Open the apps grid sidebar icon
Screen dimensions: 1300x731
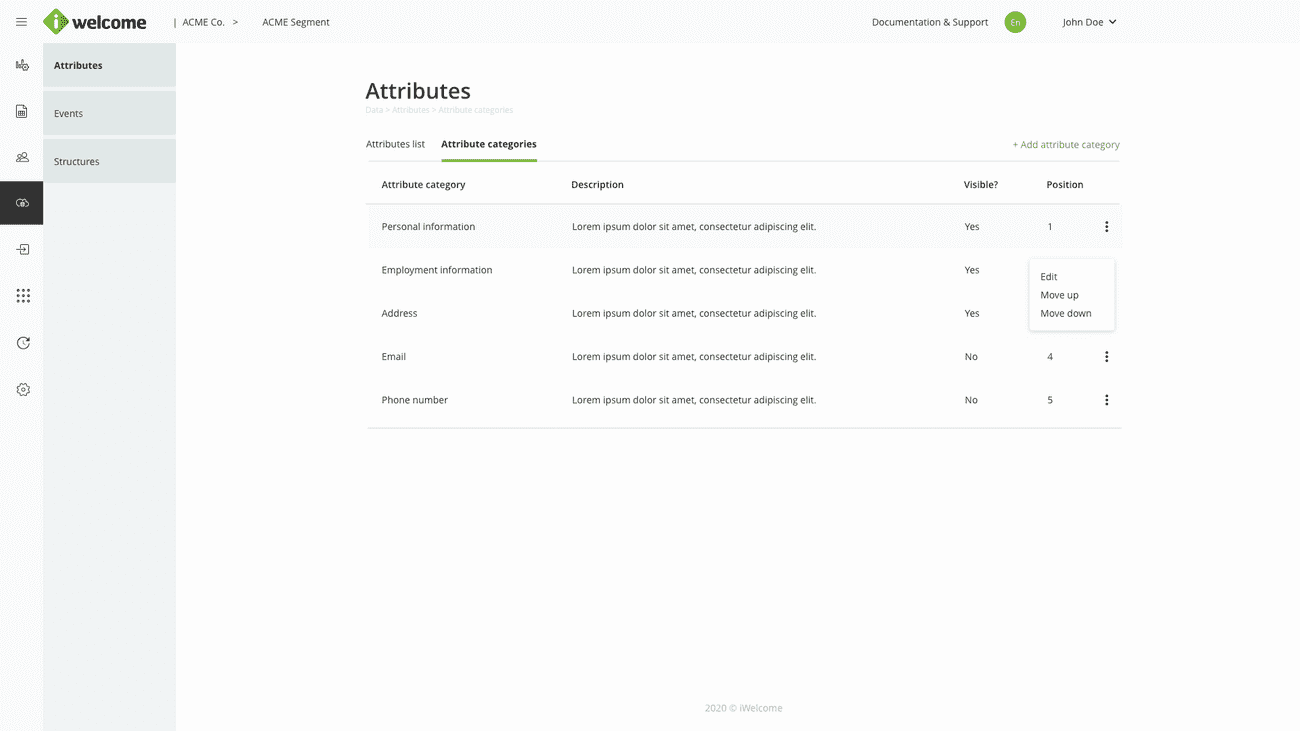tap(22, 296)
